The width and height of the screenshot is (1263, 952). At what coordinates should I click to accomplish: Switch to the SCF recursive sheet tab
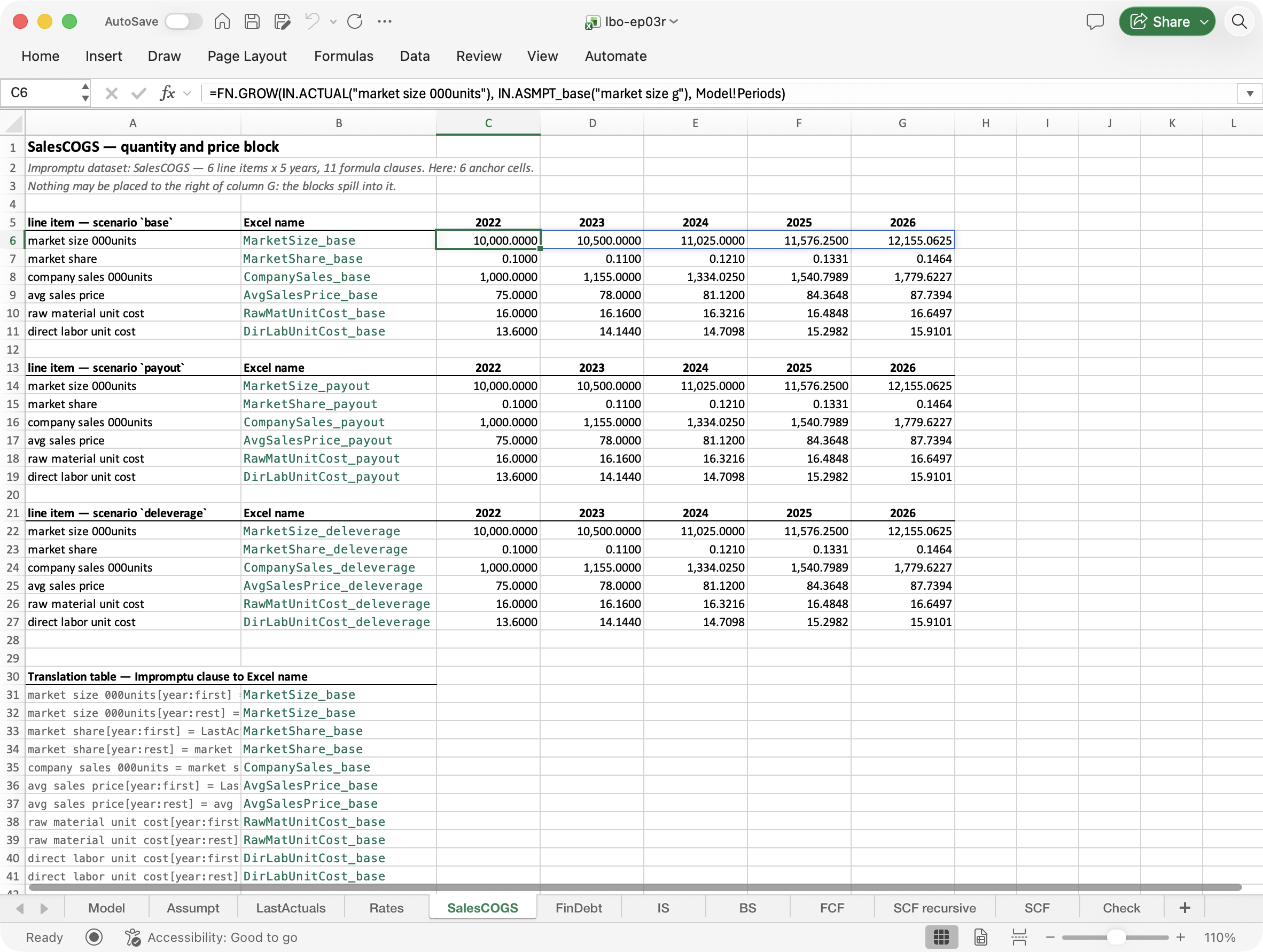click(x=934, y=908)
